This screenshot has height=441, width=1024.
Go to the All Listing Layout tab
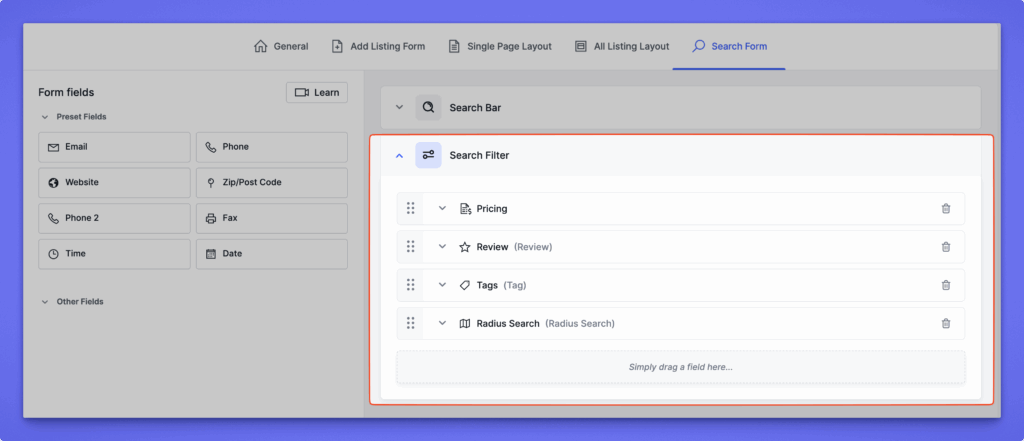point(621,46)
